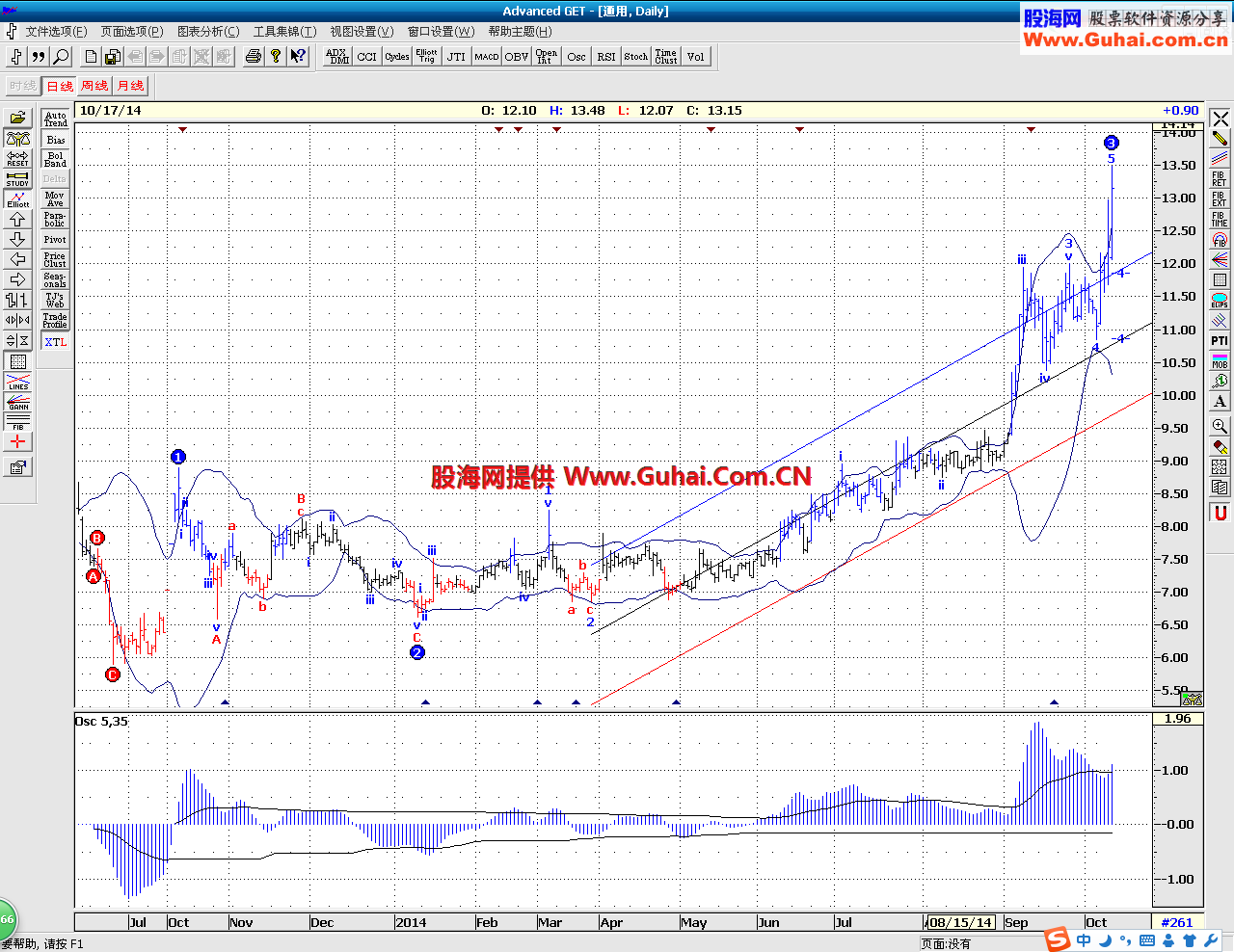Click the #261 bar count field
This screenshot has width=1234, height=952.
click(1177, 922)
